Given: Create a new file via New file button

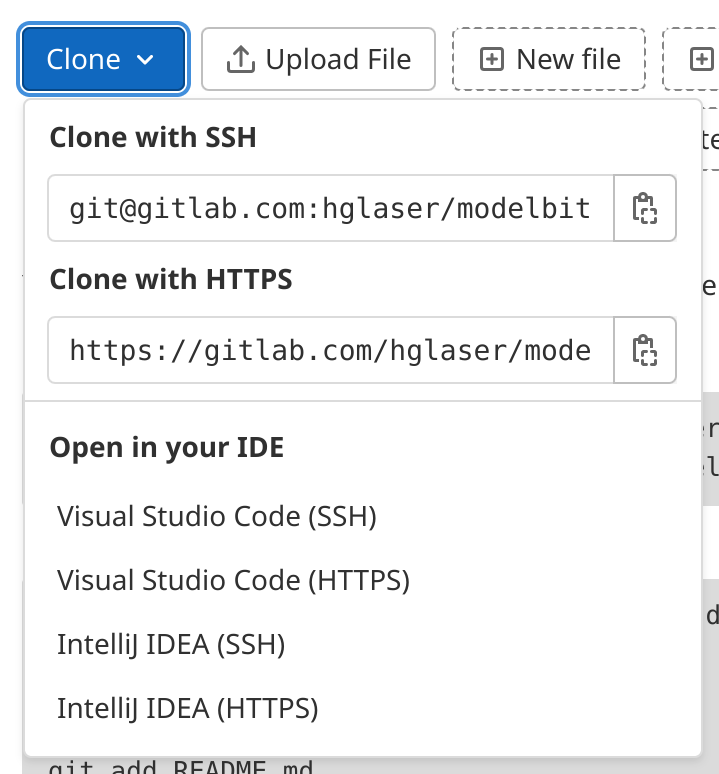Looking at the screenshot, I should tap(549, 59).
